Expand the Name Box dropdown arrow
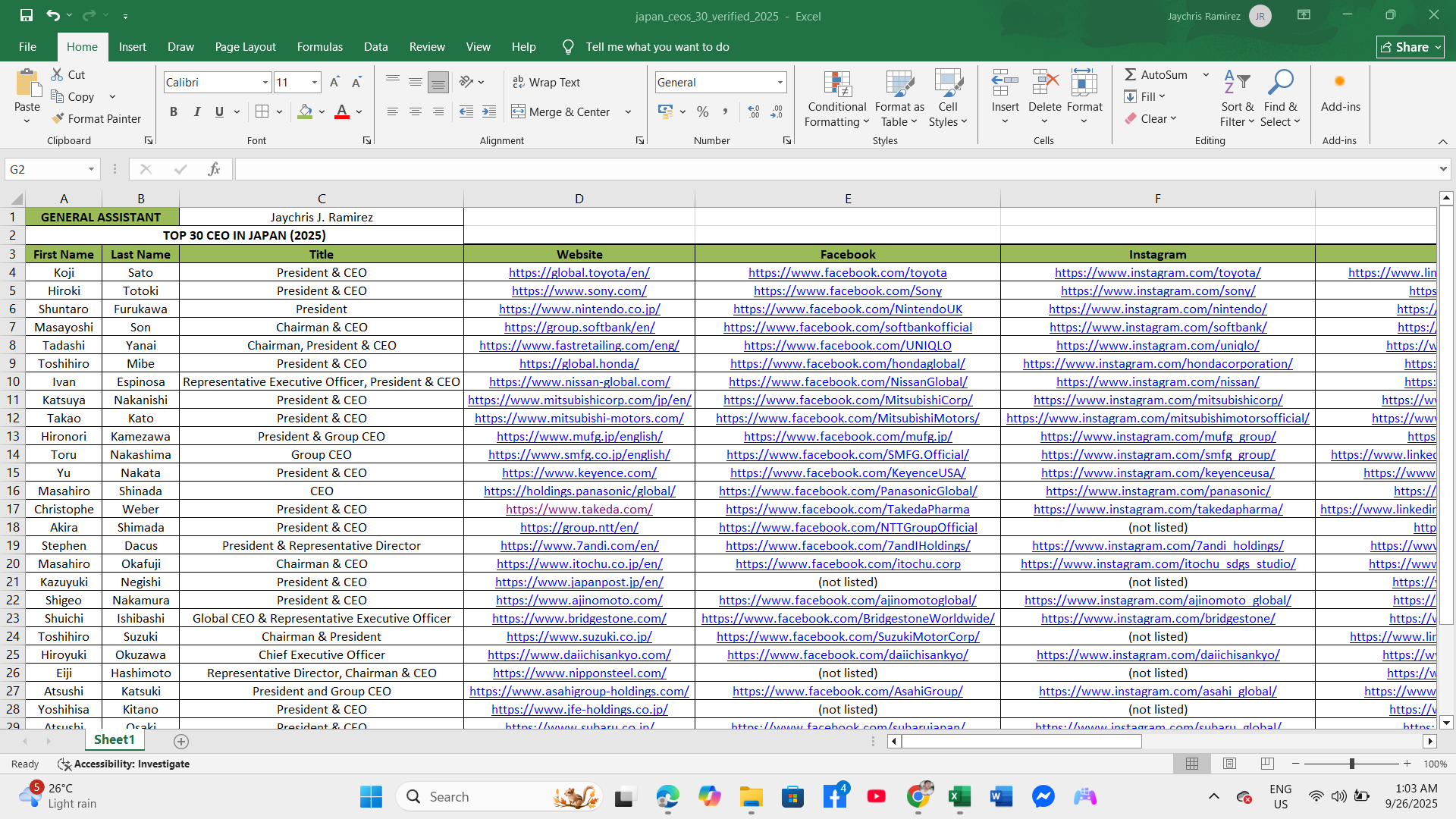1456x819 pixels. (91, 169)
